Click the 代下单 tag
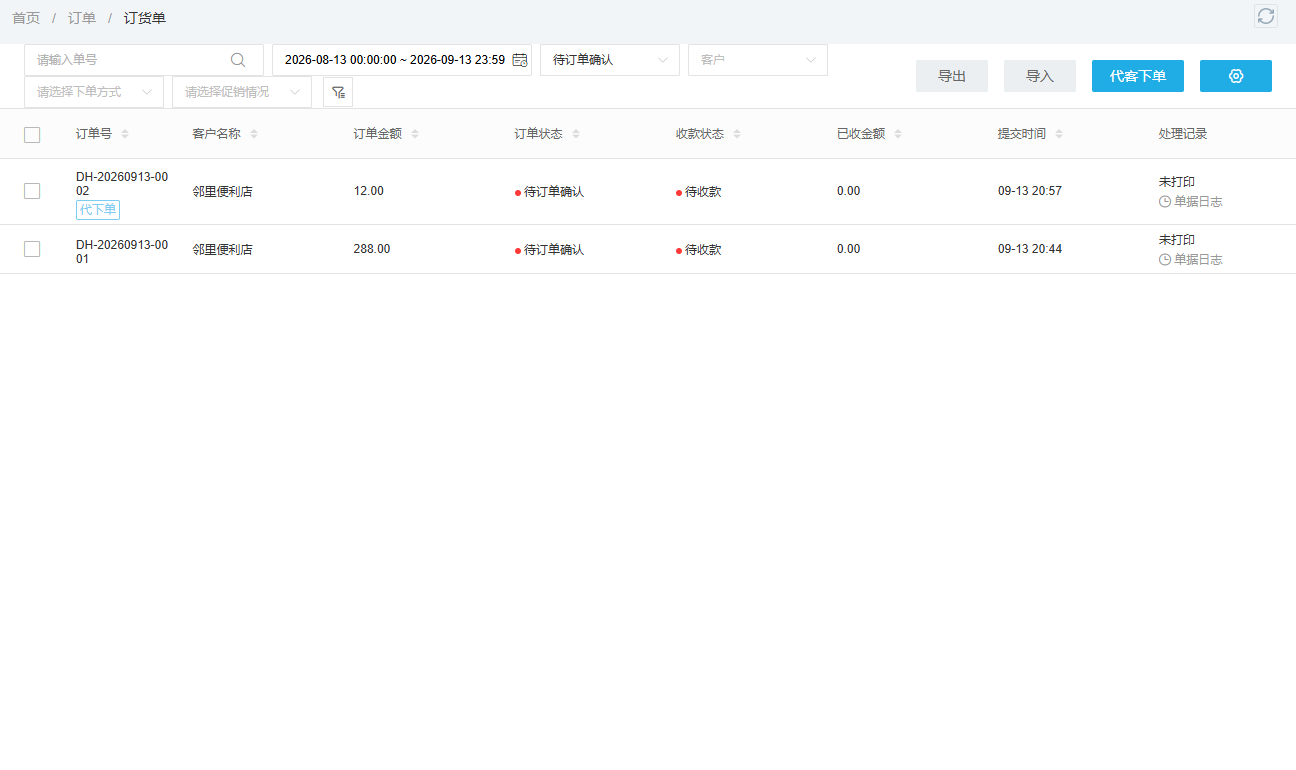 click(98, 210)
